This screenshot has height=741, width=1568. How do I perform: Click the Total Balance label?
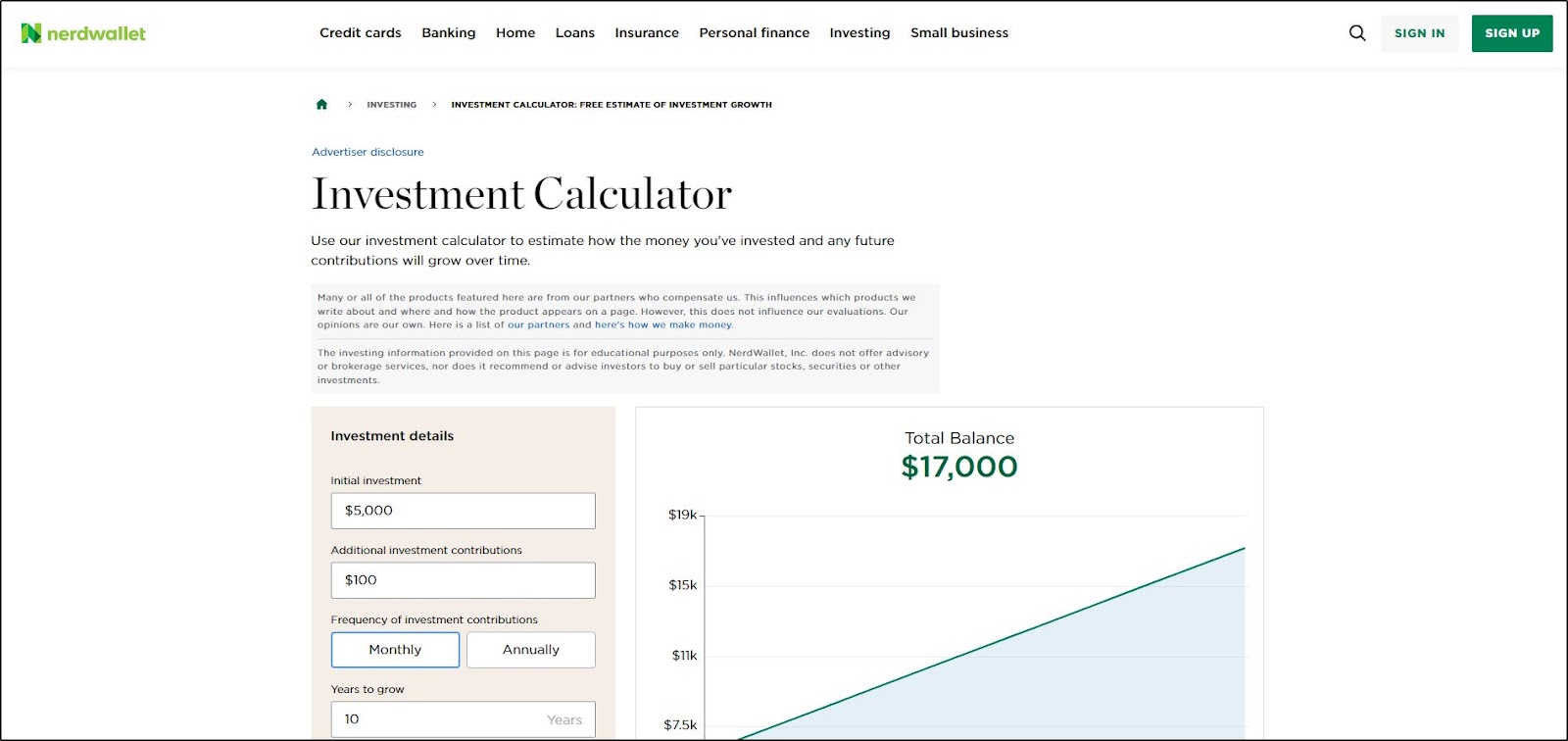click(x=959, y=438)
